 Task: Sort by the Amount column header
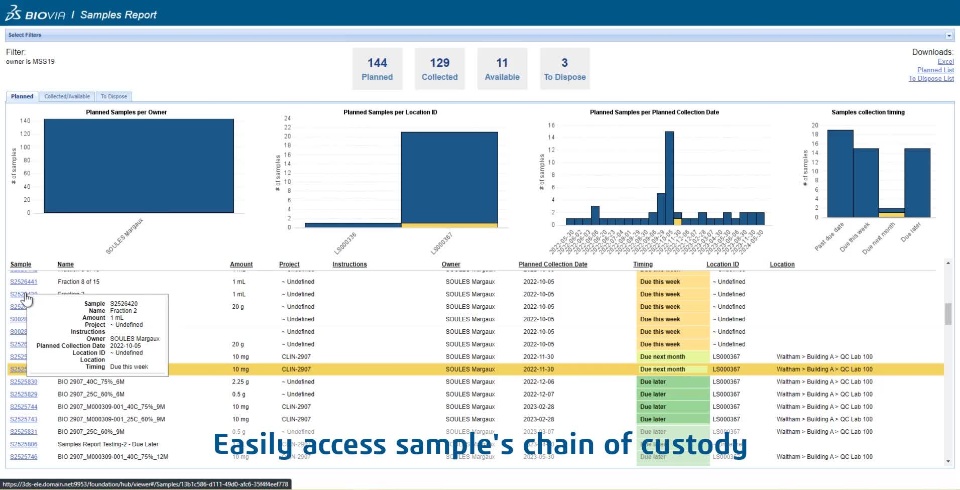point(241,265)
